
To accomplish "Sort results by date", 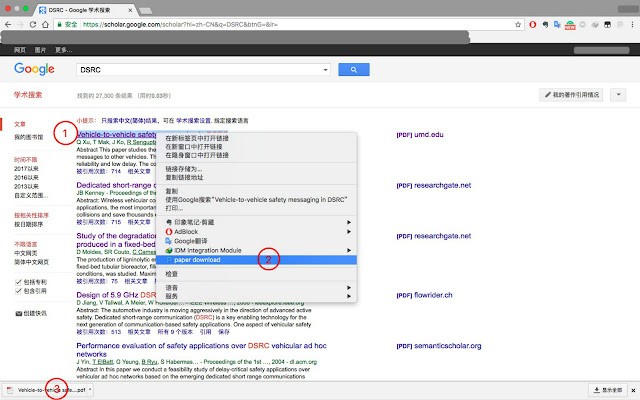I will click(29, 224).
